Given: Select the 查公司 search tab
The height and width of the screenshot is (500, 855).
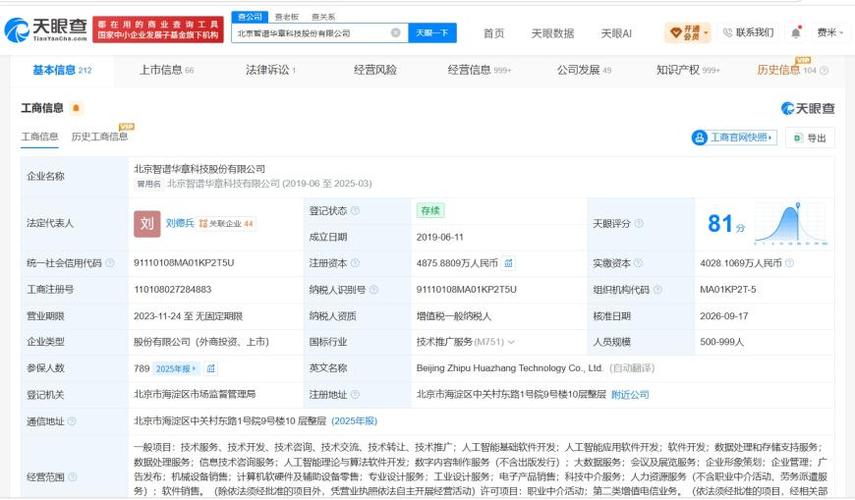Looking at the screenshot, I should [250, 17].
